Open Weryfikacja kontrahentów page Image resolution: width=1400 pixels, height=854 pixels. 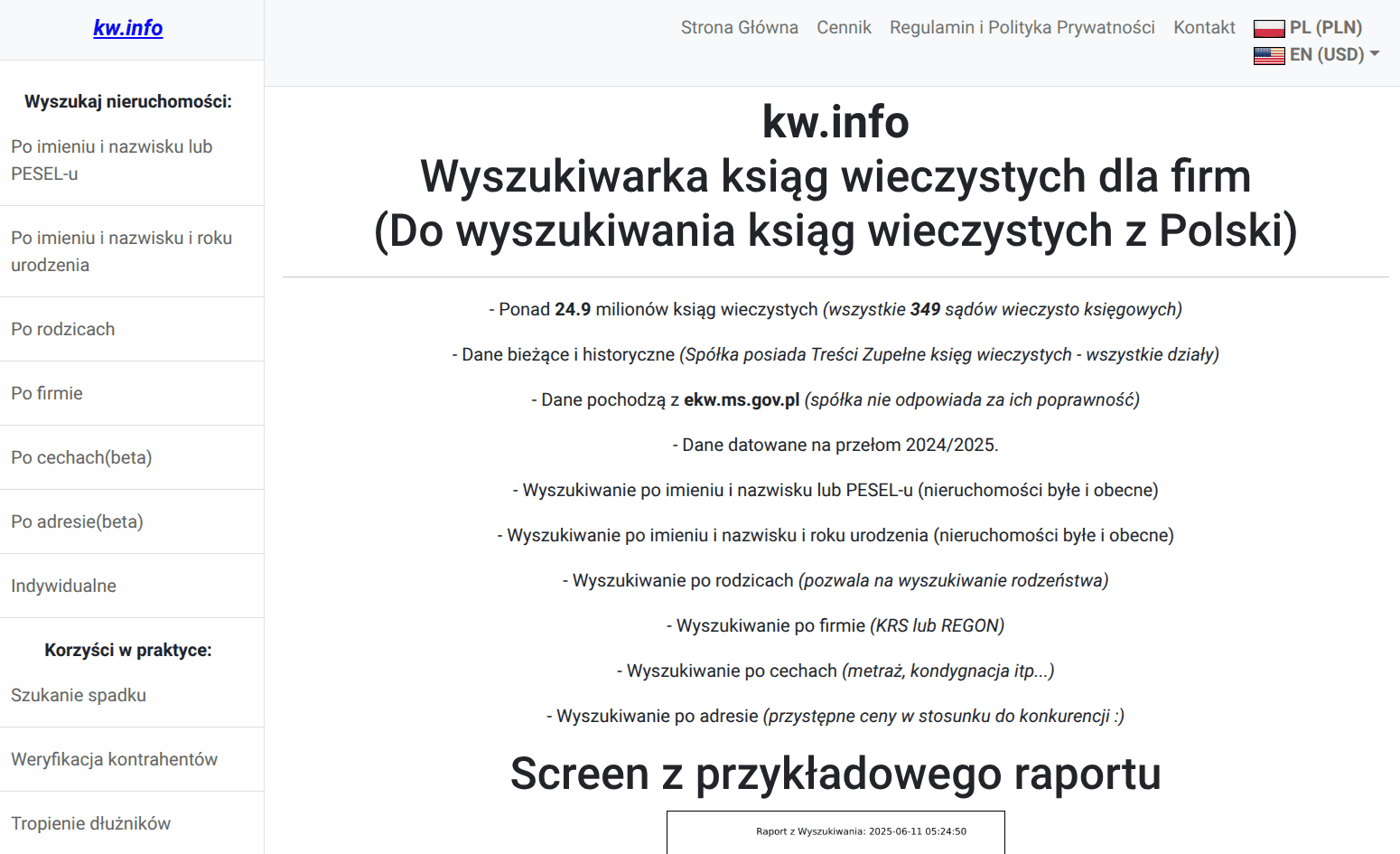(x=132, y=759)
